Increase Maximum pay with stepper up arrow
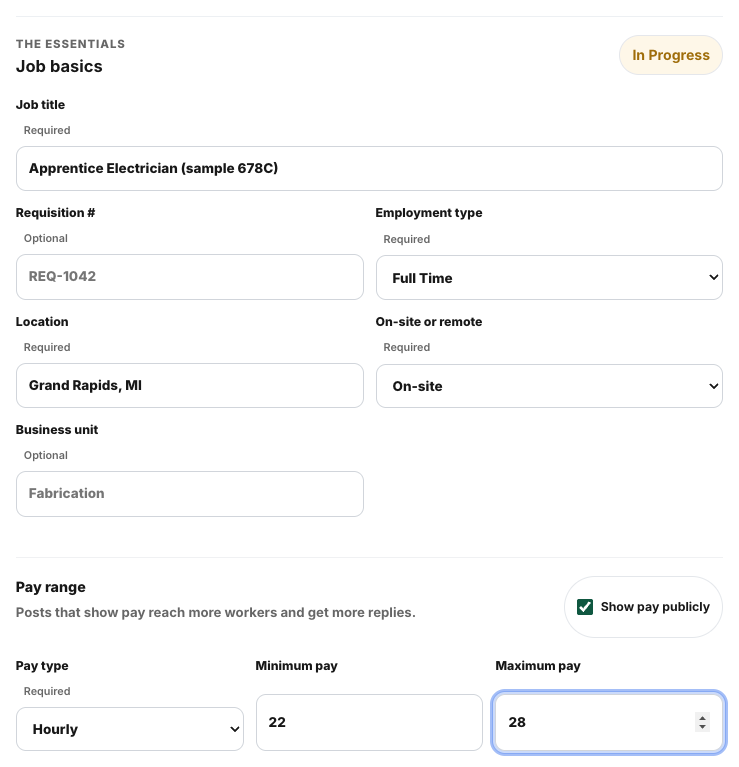The width and height of the screenshot is (739, 767). (x=702, y=718)
